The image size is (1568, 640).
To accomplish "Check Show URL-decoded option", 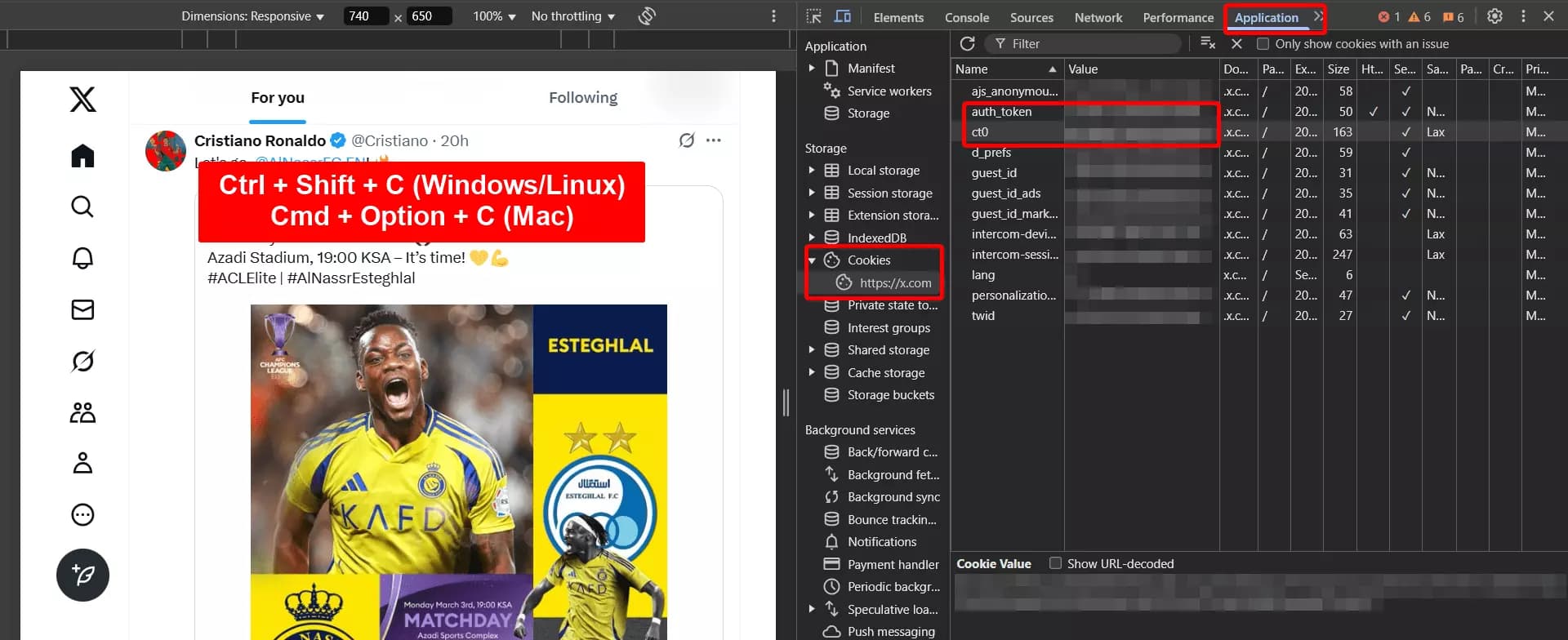I will [x=1055, y=563].
